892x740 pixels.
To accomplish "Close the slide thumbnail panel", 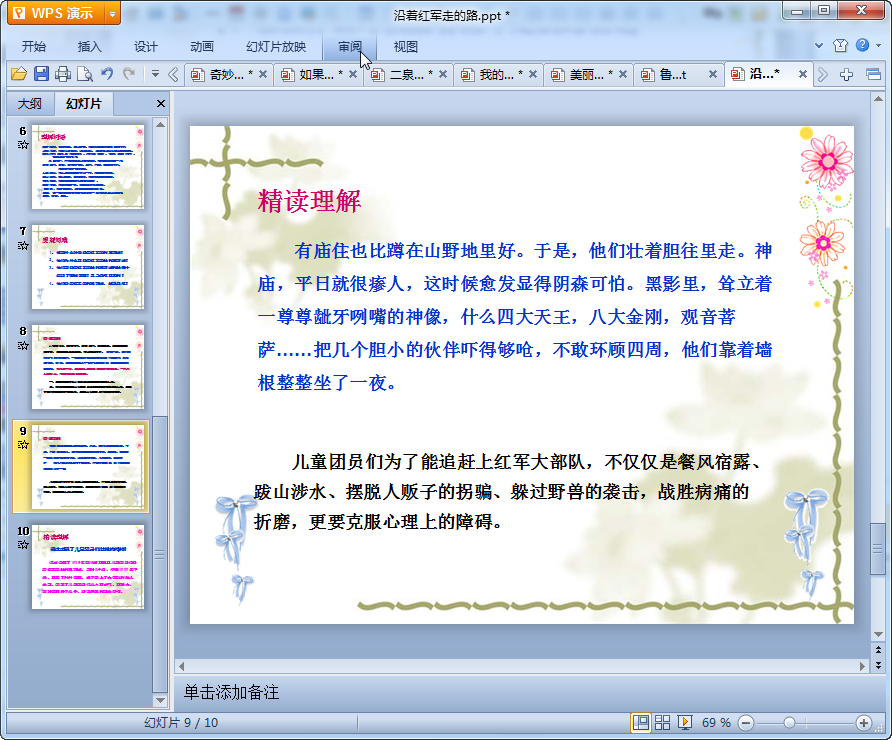I will point(161,104).
